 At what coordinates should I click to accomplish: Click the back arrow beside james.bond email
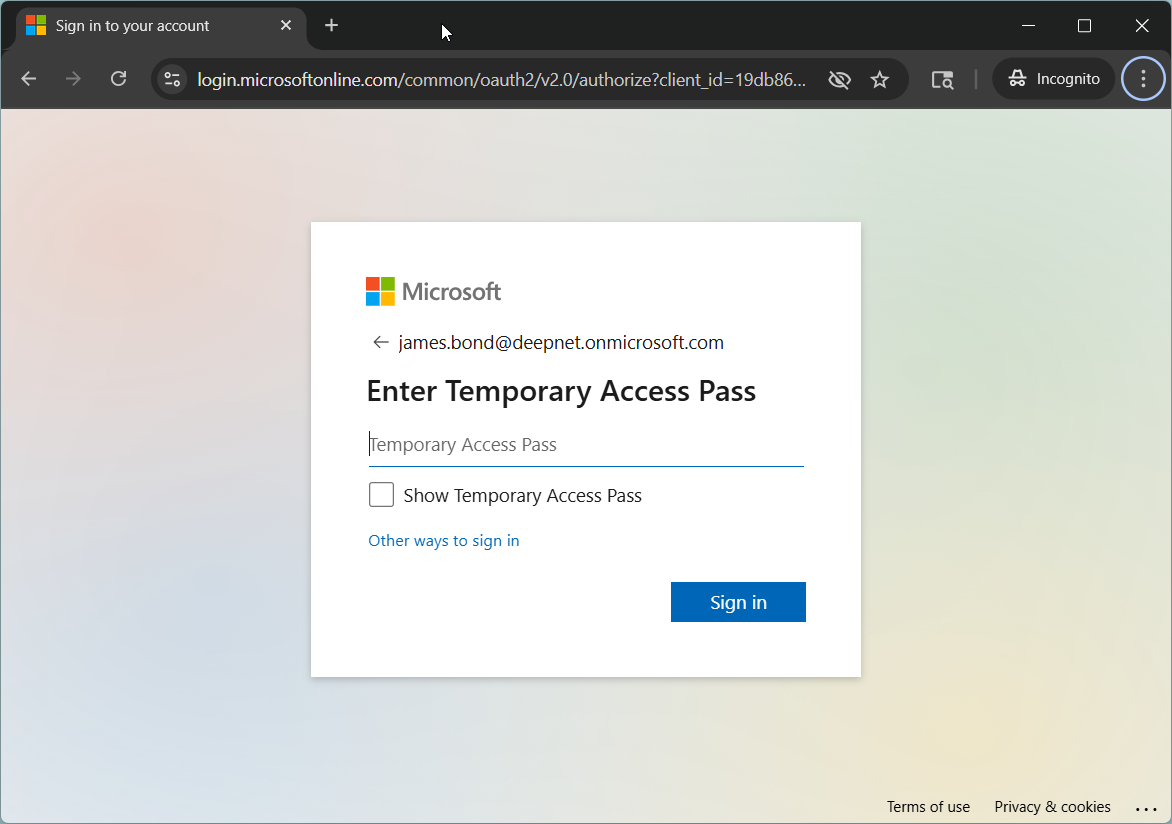[380, 343]
